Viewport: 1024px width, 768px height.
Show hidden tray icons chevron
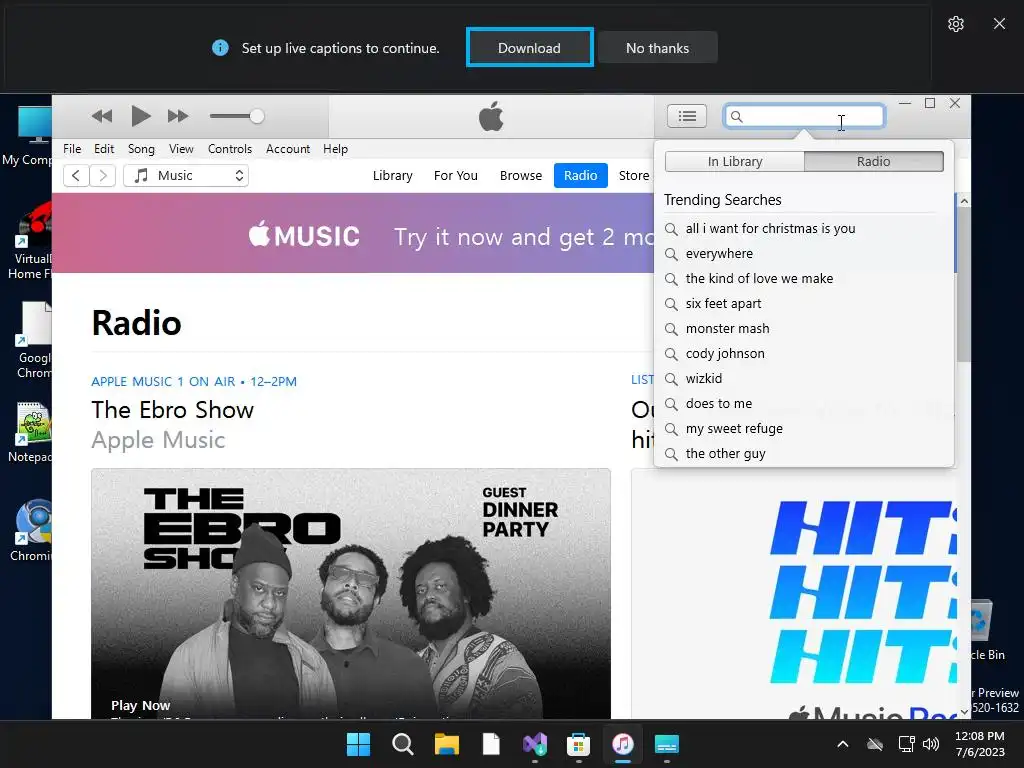pyautogui.click(x=843, y=744)
